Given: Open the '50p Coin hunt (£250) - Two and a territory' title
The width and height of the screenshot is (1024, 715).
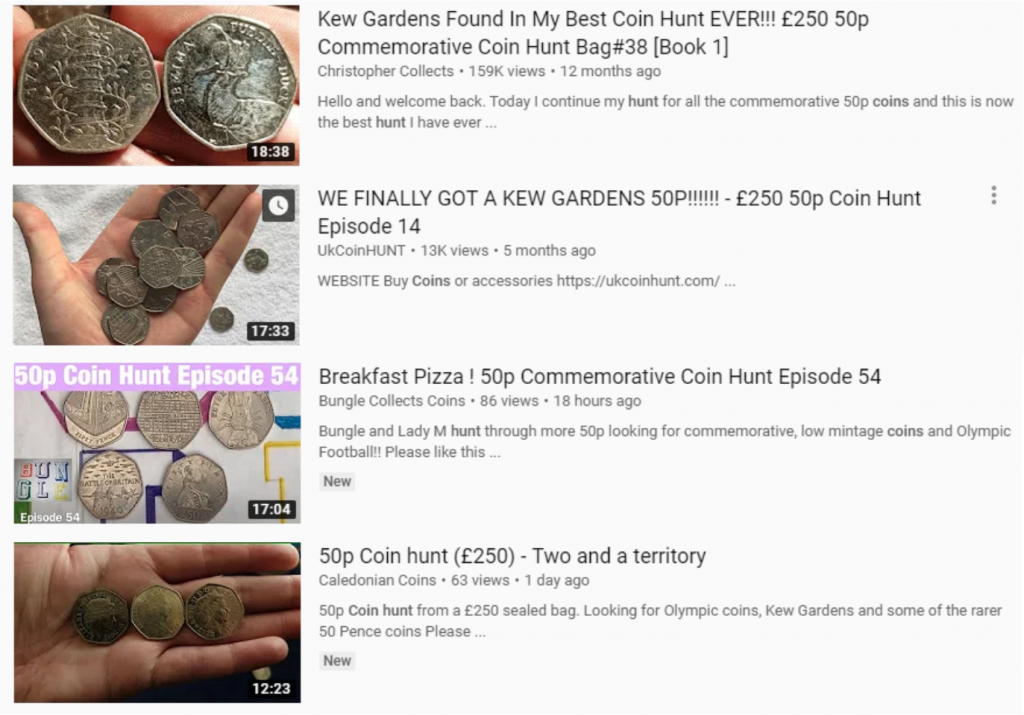Looking at the screenshot, I should tap(512, 556).
